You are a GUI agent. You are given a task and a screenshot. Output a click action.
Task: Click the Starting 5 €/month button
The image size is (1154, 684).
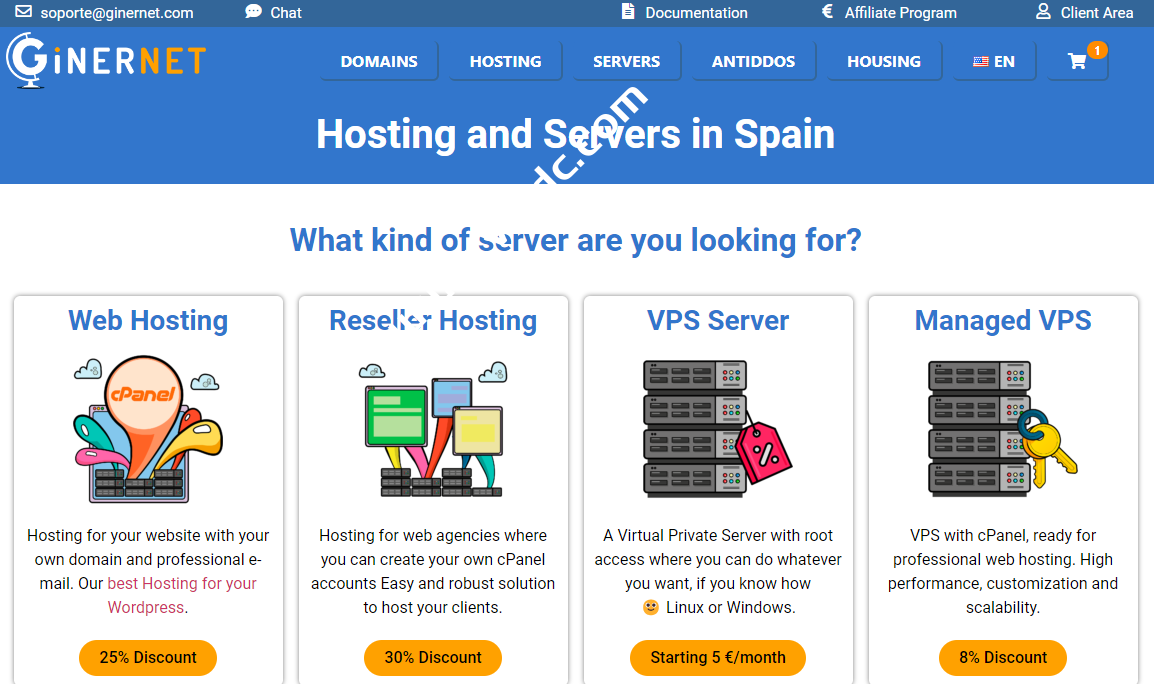pos(718,657)
